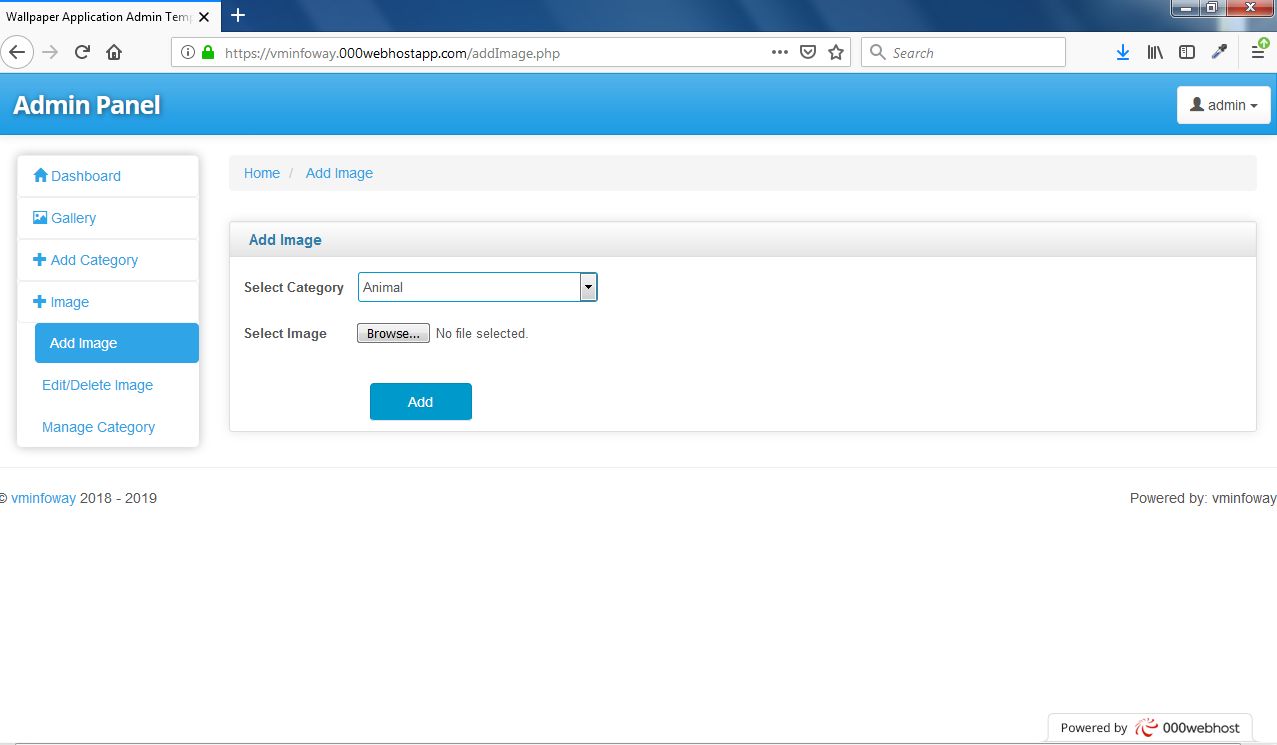This screenshot has width=1277, height=745.
Task: Open the vminfoway footer link
Action: (x=43, y=498)
